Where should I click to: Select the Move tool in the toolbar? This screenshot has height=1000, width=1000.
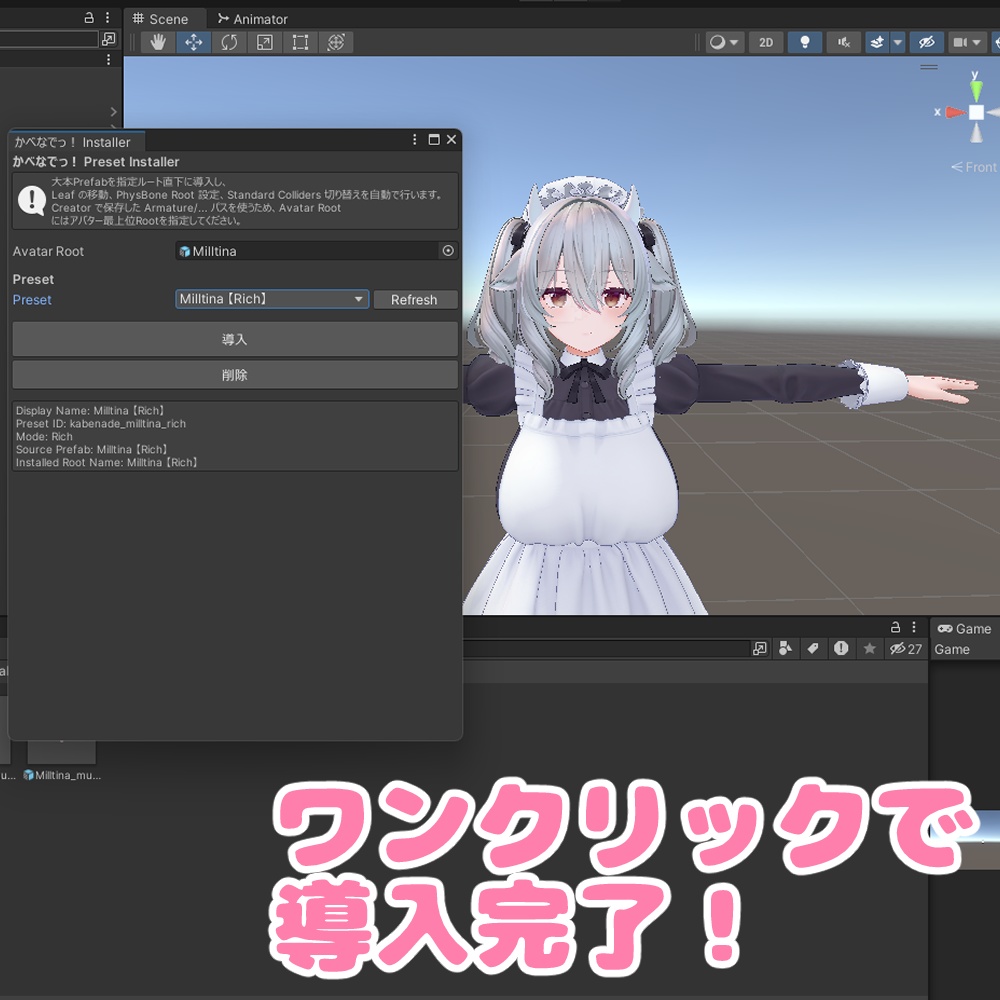click(192, 42)
